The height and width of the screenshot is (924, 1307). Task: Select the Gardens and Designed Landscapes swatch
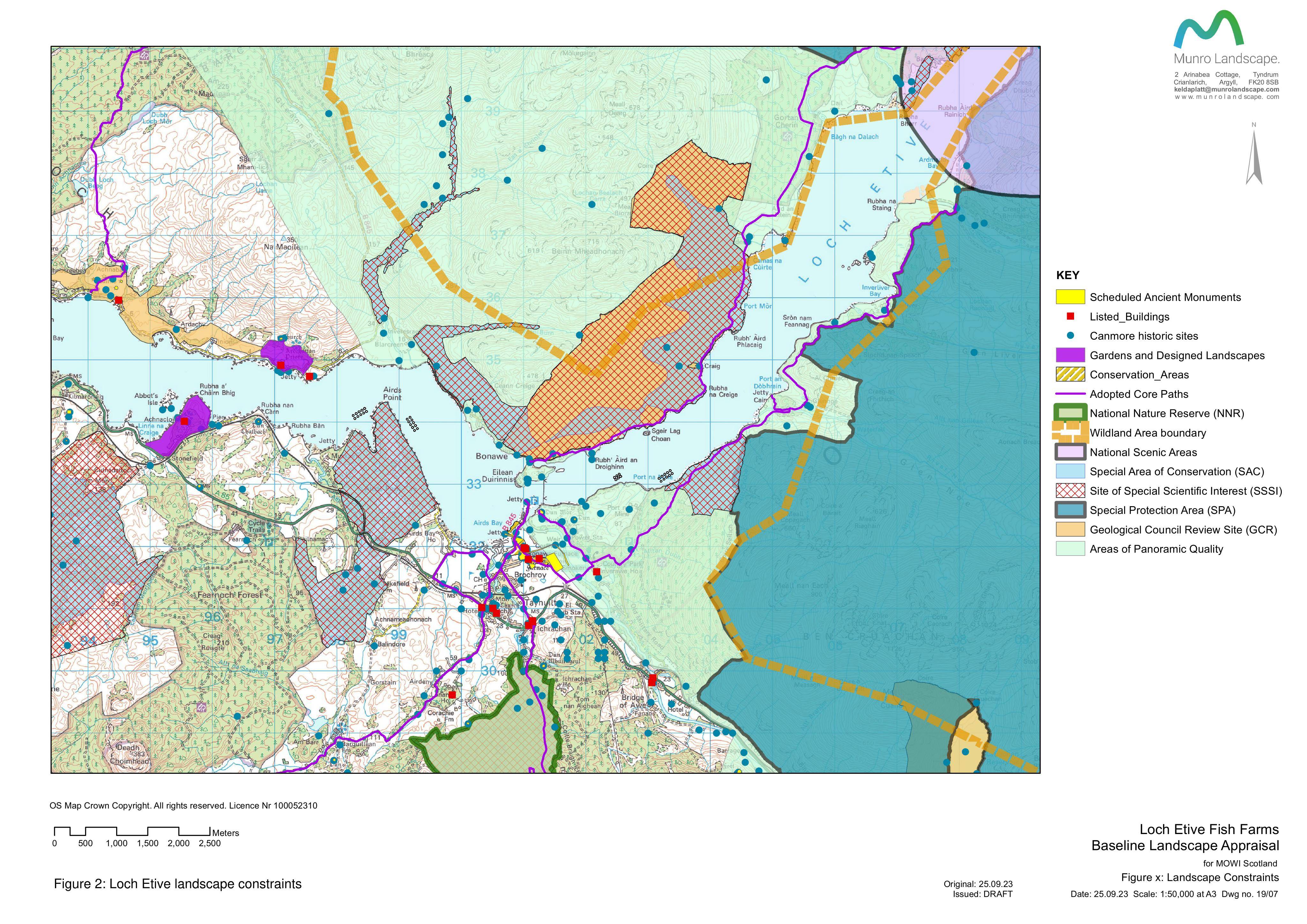[x=1070, y=355]
